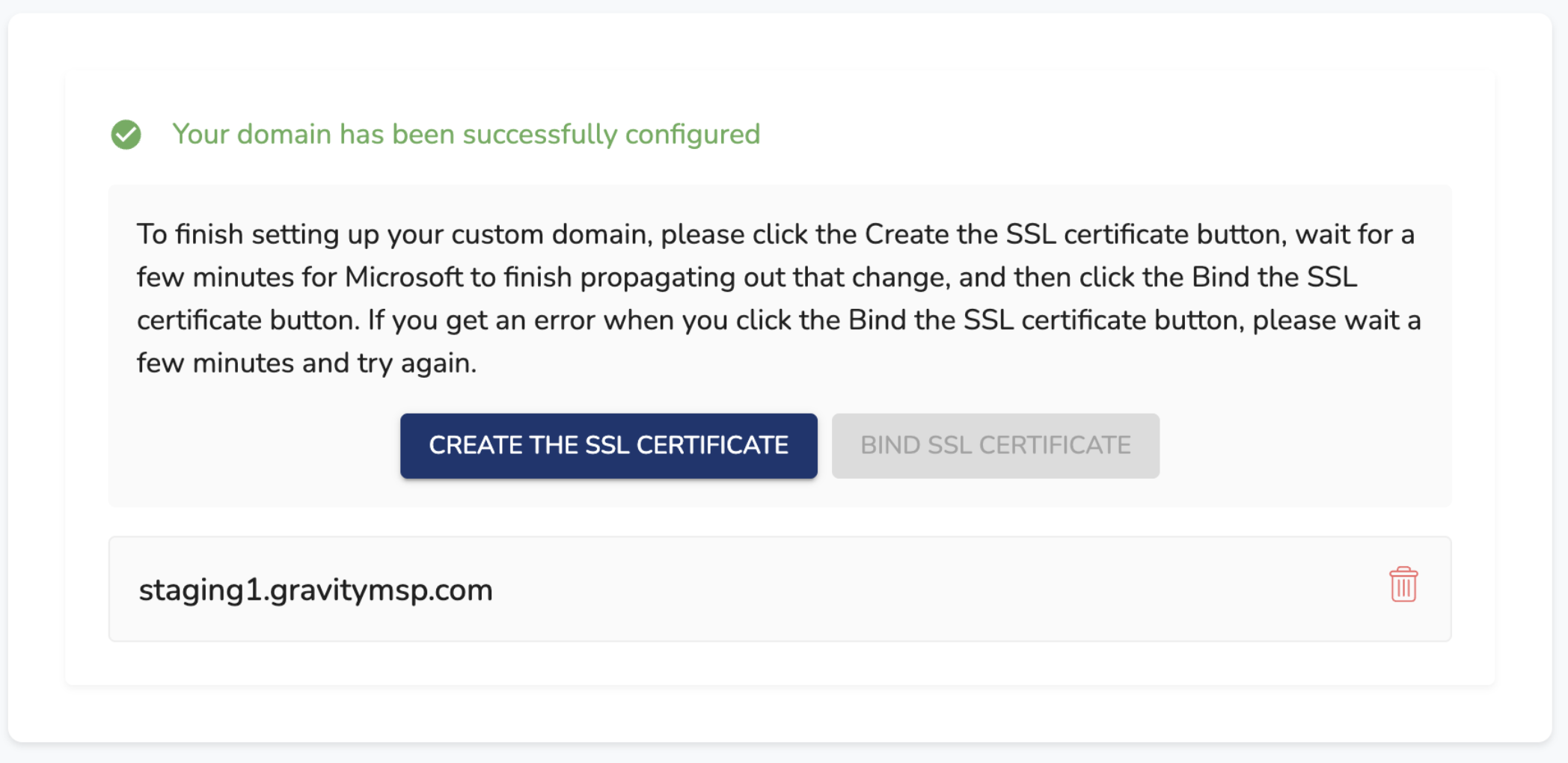Click 'please wait a' in the instructions

tap(1336, 320)
